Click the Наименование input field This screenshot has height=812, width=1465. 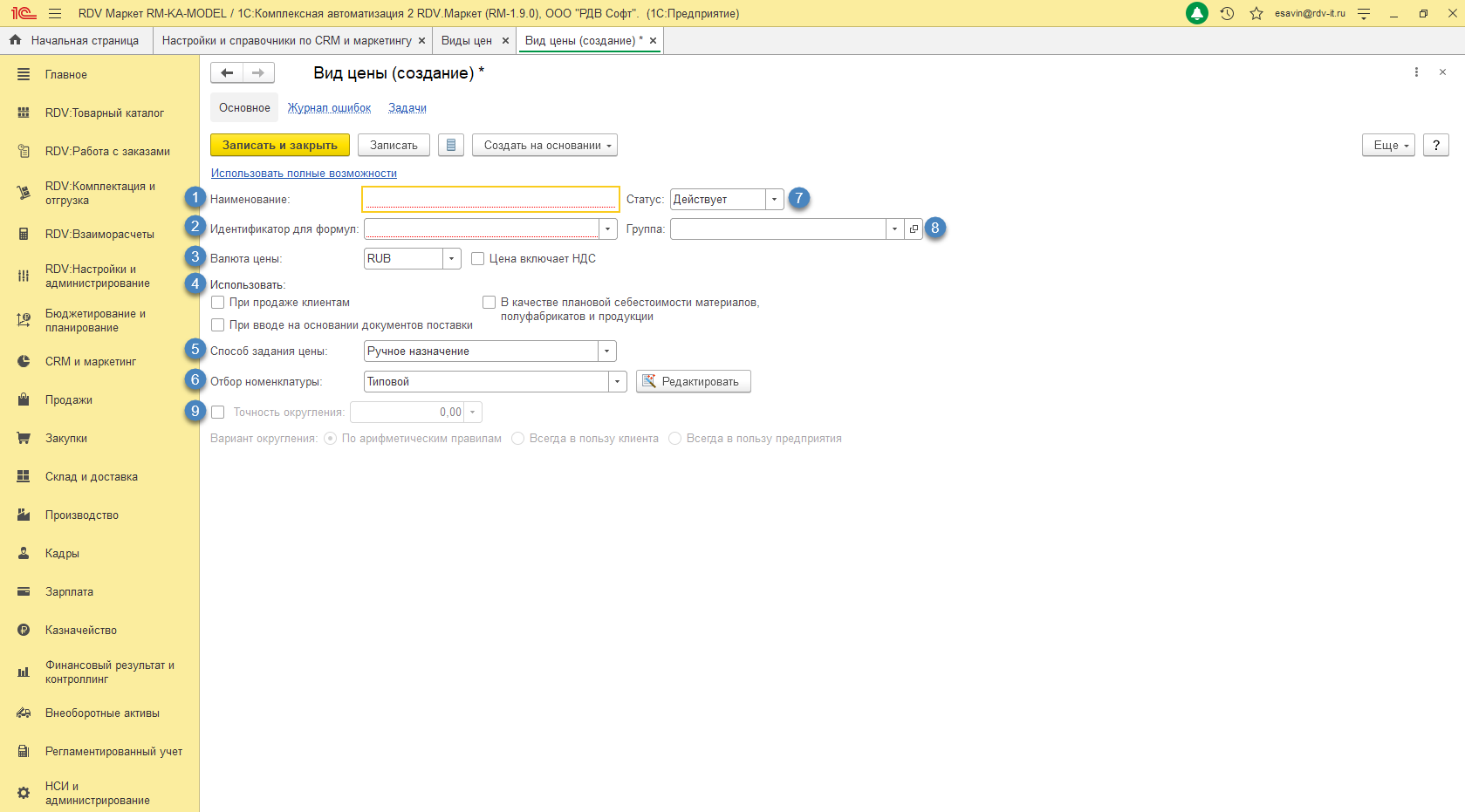click(490, 200)
